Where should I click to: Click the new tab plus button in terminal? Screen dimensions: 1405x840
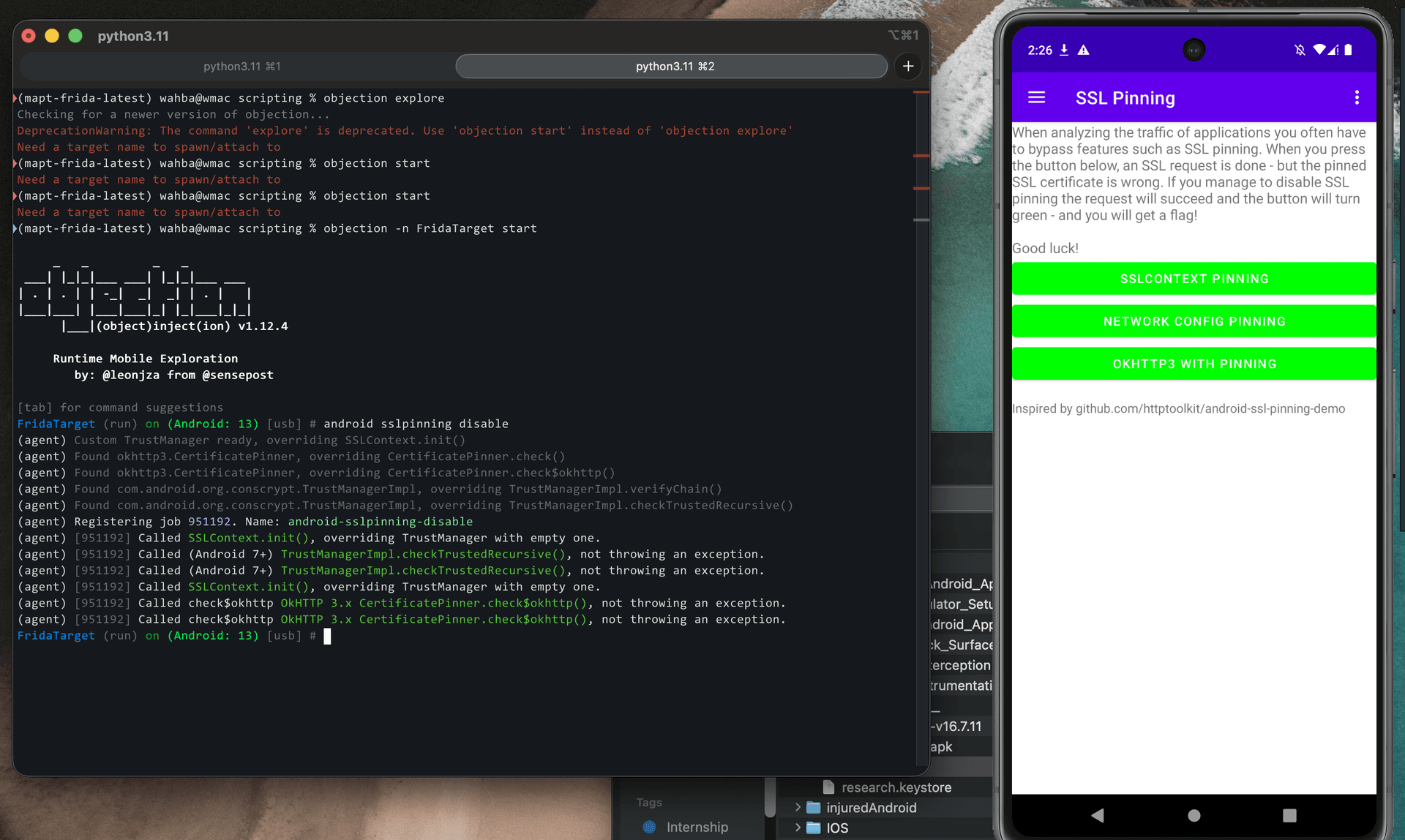(x=908, y=66)
